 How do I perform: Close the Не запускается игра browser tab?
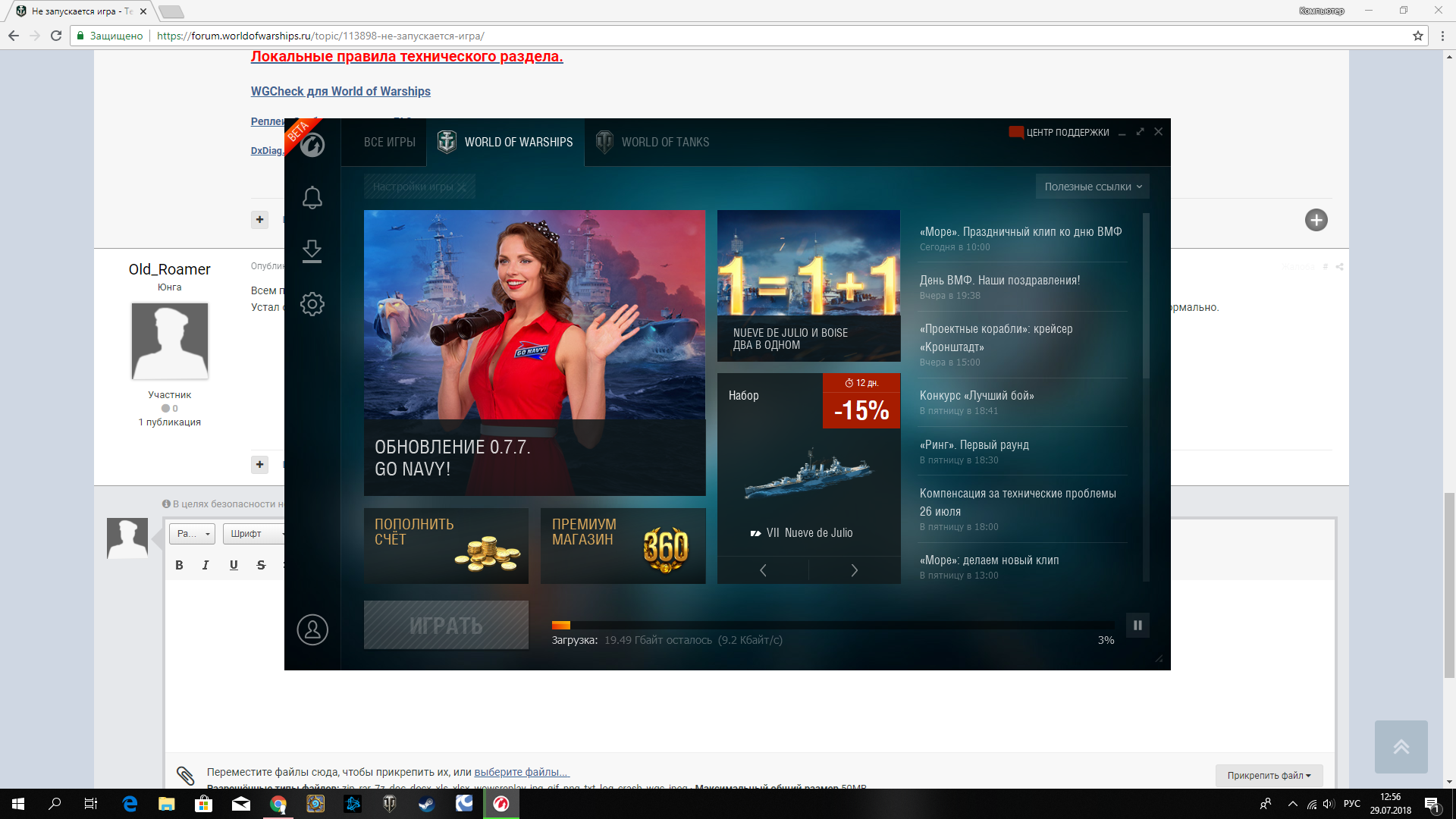(x=143, y=11)
